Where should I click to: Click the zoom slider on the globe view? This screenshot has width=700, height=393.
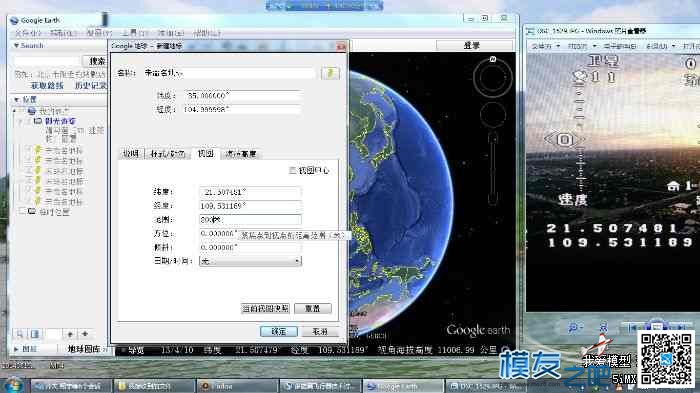[492, 168]
